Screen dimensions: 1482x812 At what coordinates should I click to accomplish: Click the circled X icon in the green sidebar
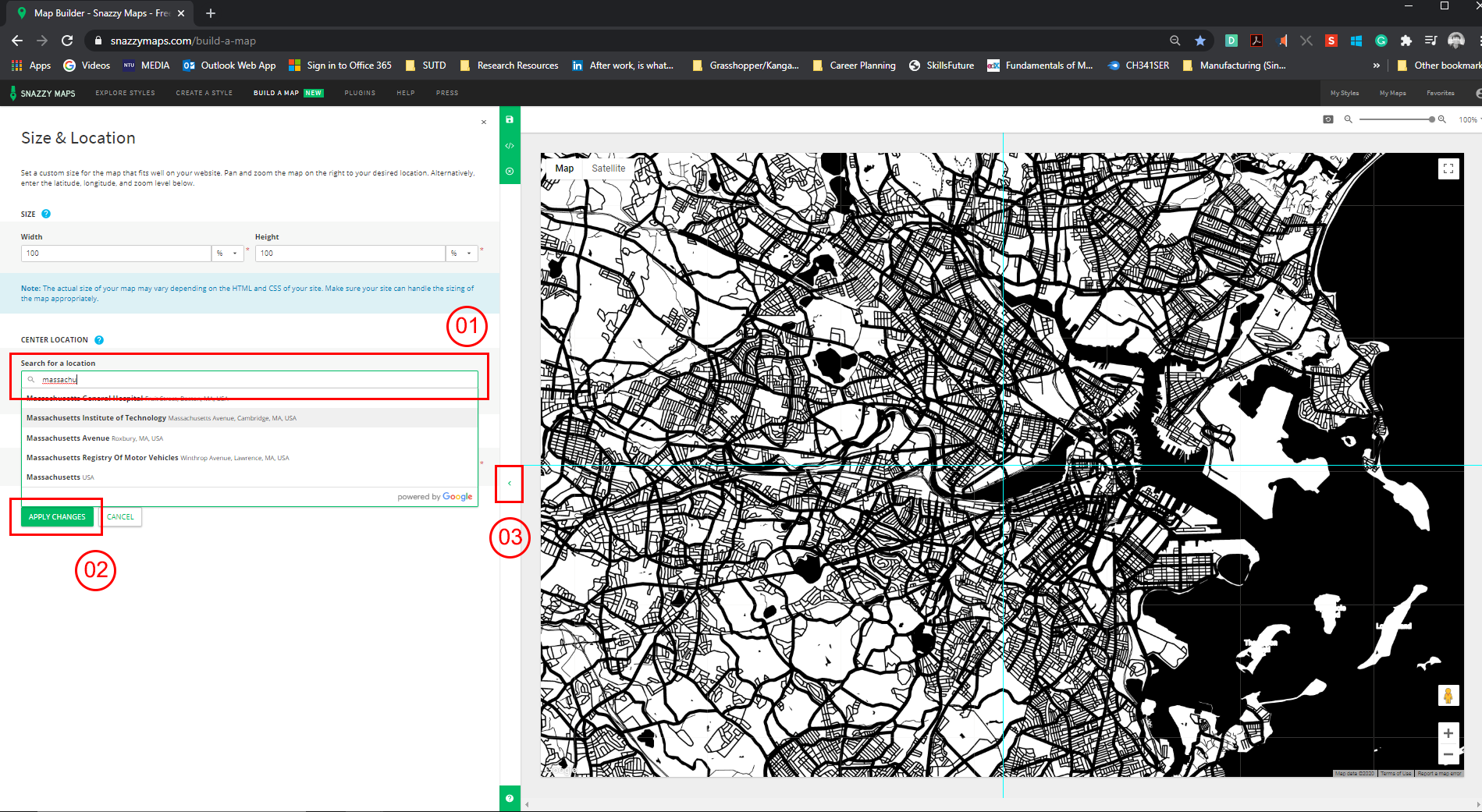510,171
